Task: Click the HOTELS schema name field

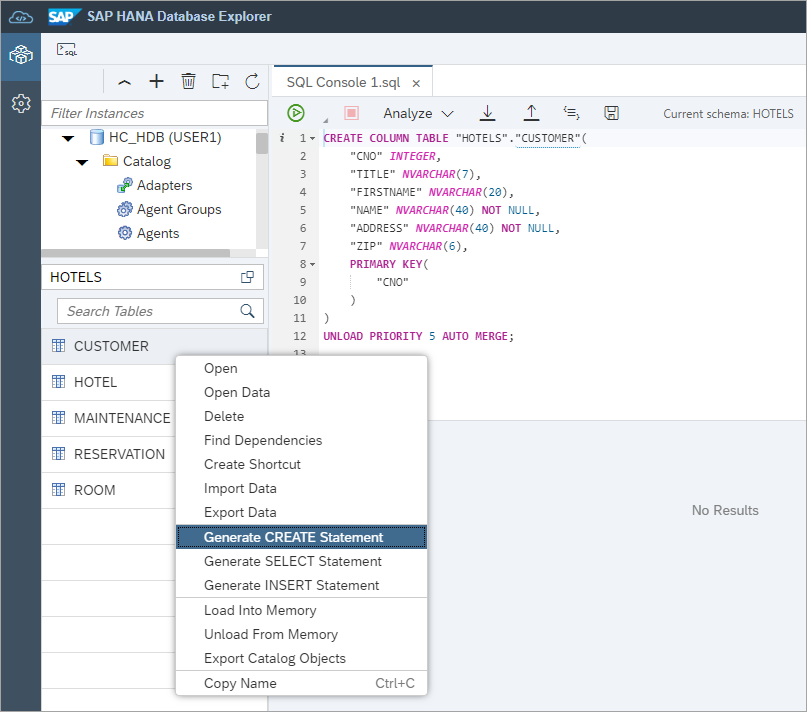Action: coord(152,277)
